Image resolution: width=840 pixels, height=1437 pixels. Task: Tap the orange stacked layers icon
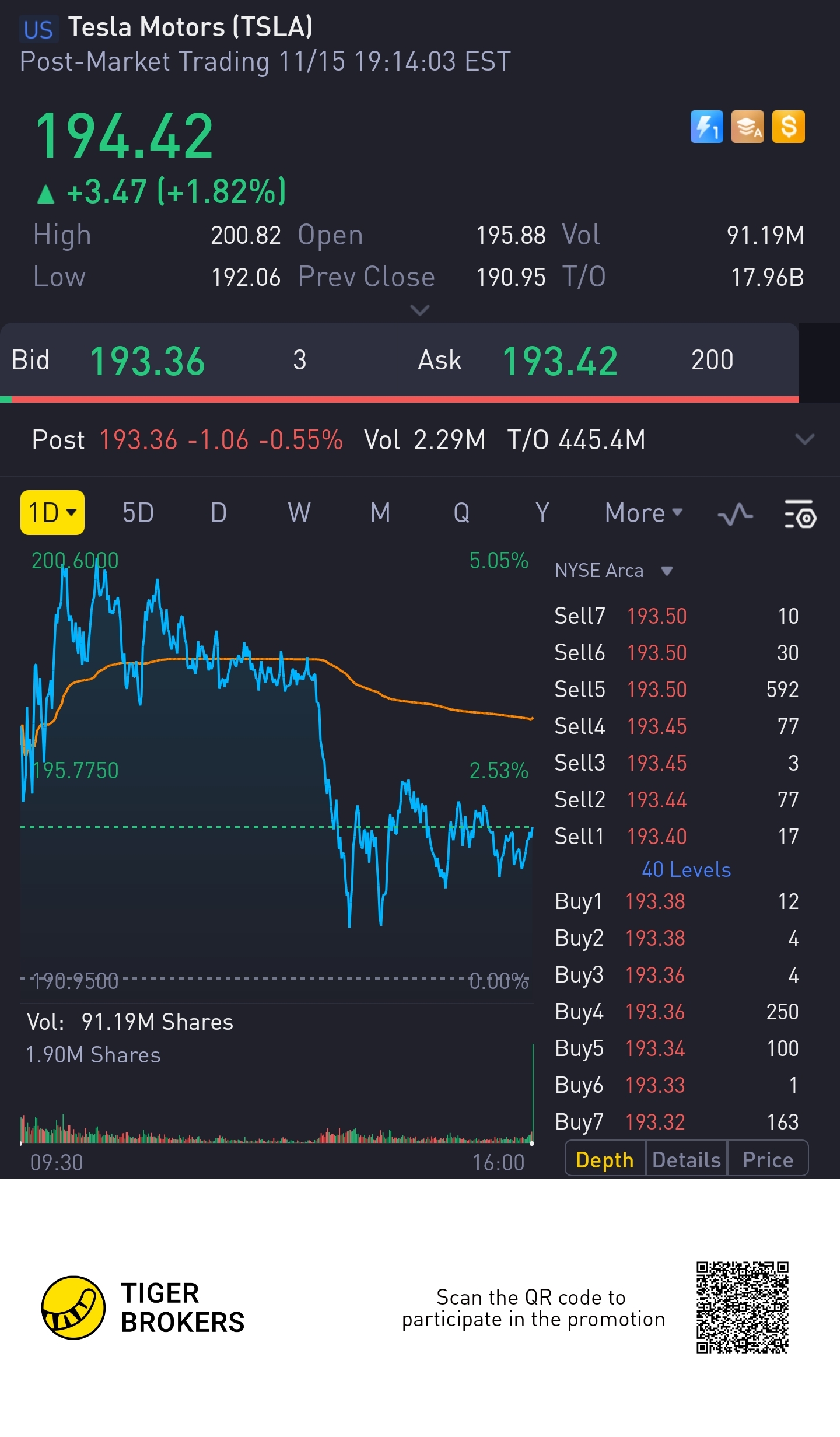(x=747, y=127)
